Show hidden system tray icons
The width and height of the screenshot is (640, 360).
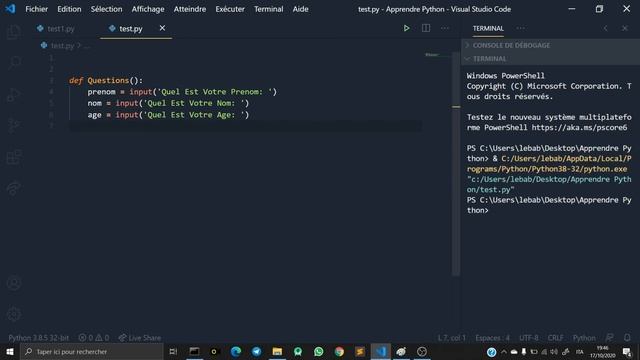tap(504, 351)
